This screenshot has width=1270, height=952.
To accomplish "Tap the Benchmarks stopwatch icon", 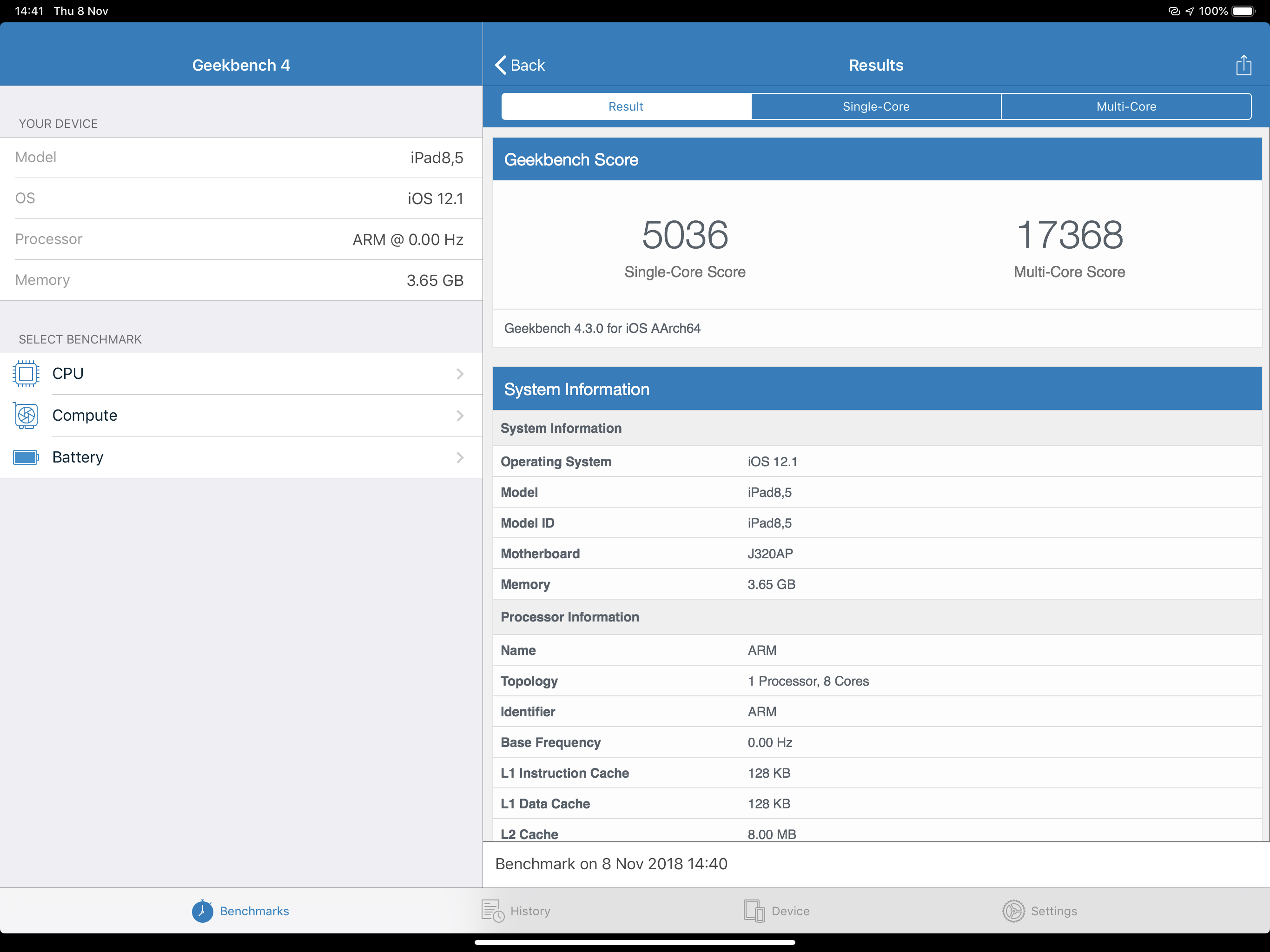I will point(202,911).
